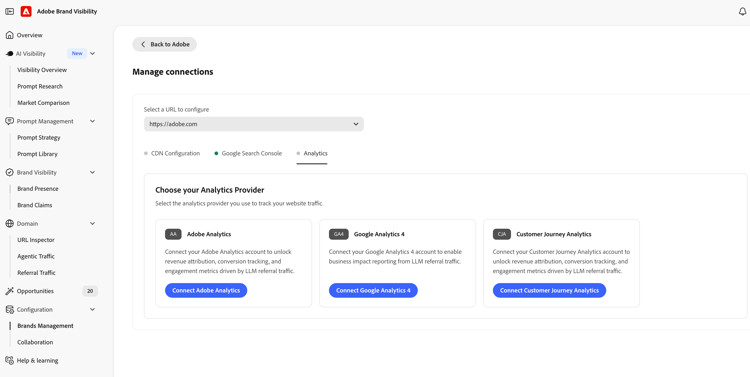This screenshot has width=750, height=377.
Task: Click the GA4 badge icon
Action: 339,234
